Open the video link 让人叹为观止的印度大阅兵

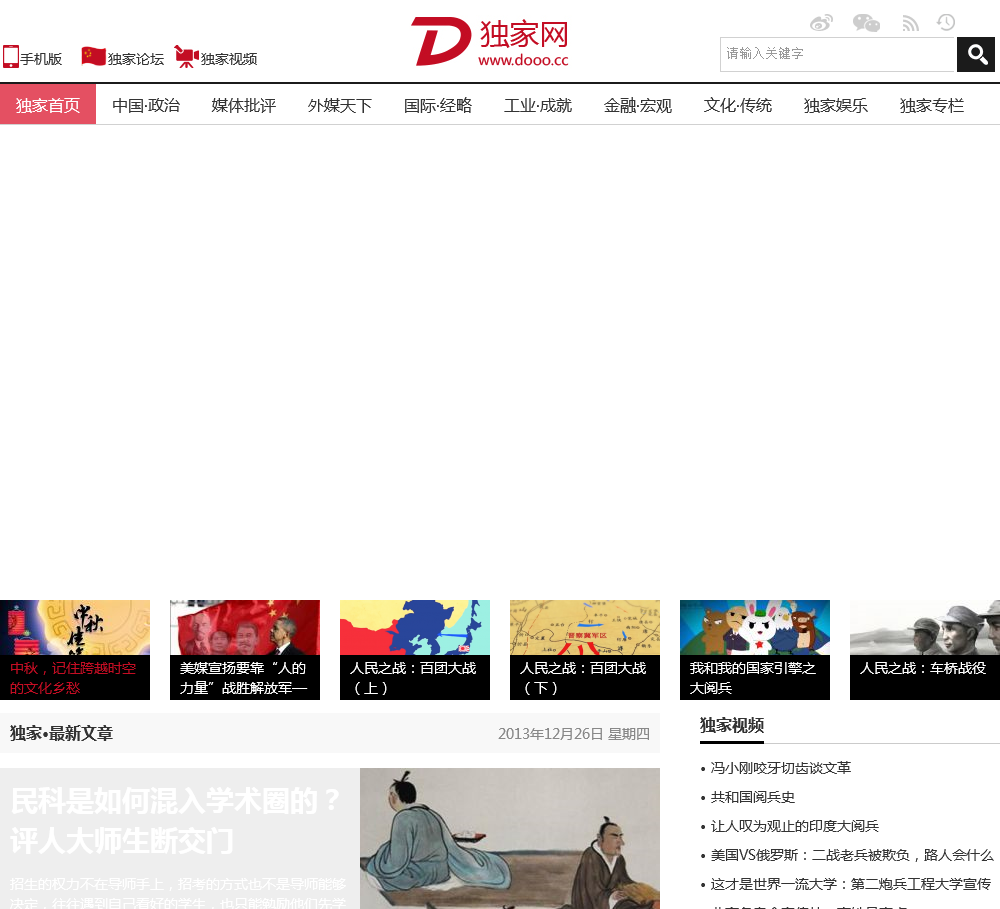click(x=795, y=826)
